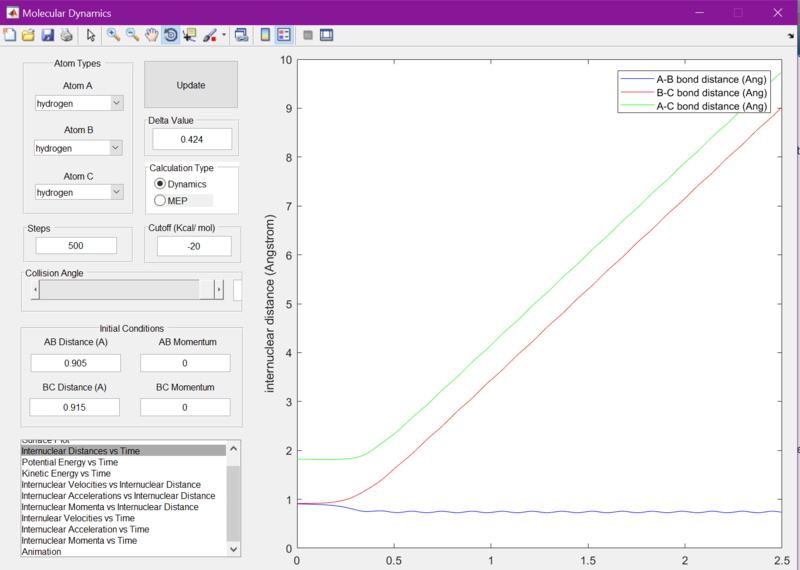This screenshot has height=570, width=800.
Task: Select the Data Cursor tool
Action: [190, 35]
